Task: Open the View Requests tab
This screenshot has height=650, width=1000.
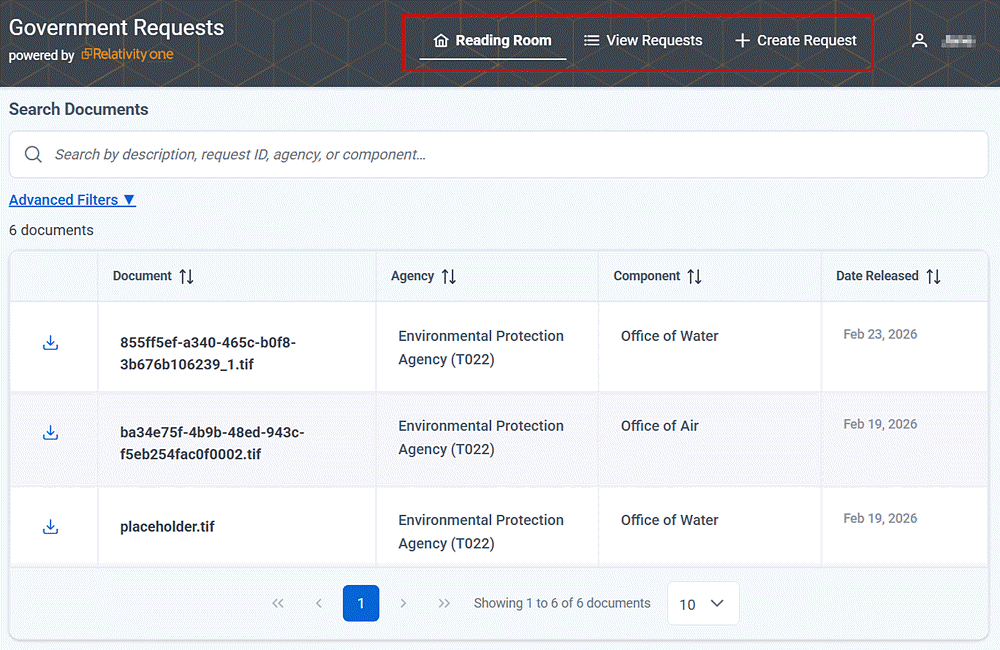Action: [643, 41]
